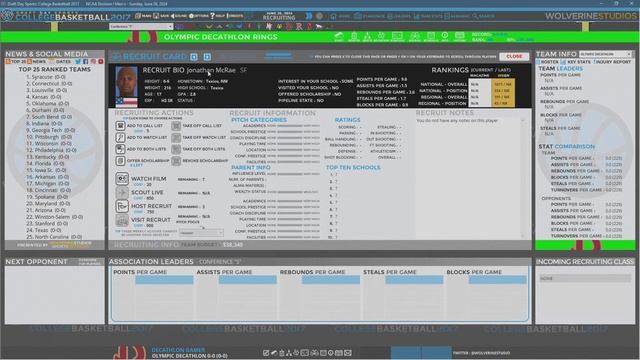
Task: Click the Take Off Both Lists icon
Action: (x=176, y=149)
